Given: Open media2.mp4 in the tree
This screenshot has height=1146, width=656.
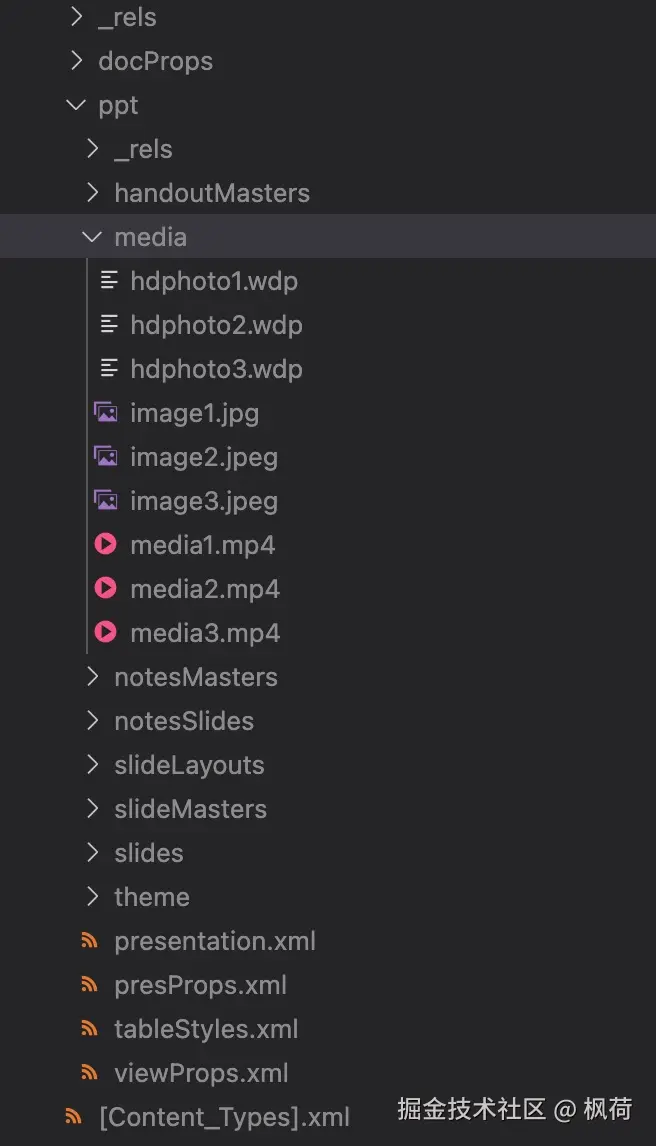Looking at the screenshot, I should (205, 589).
